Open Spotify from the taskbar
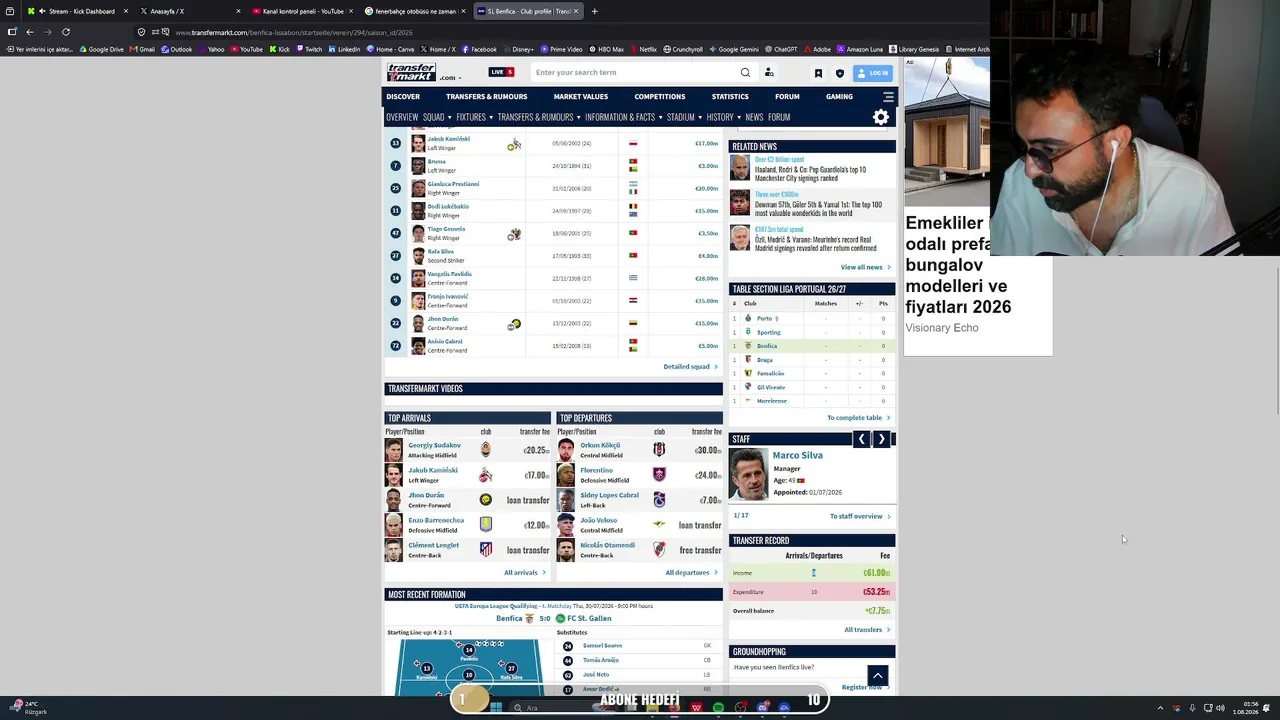 pos(718,708)
